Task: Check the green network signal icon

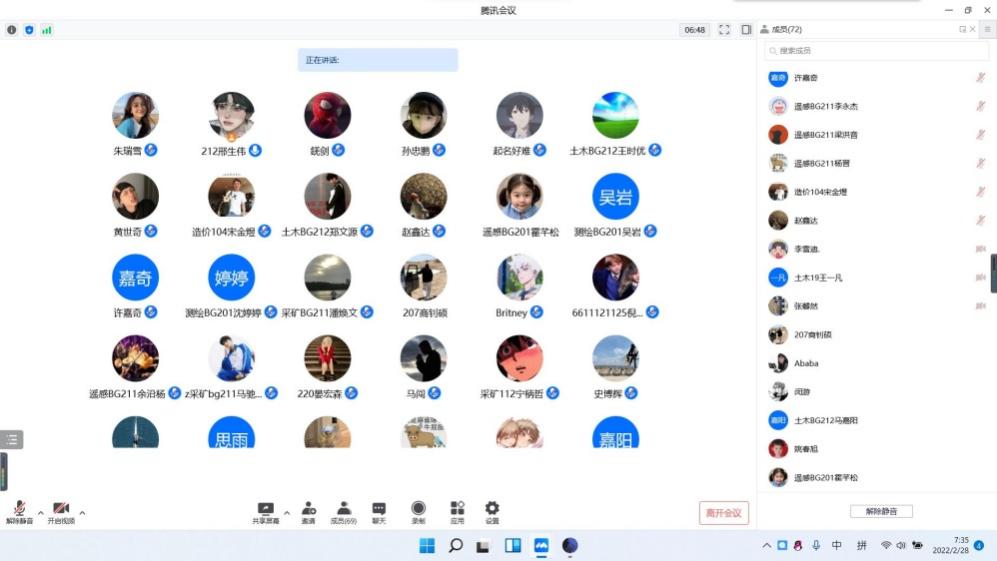Action: tap(46, 30)
